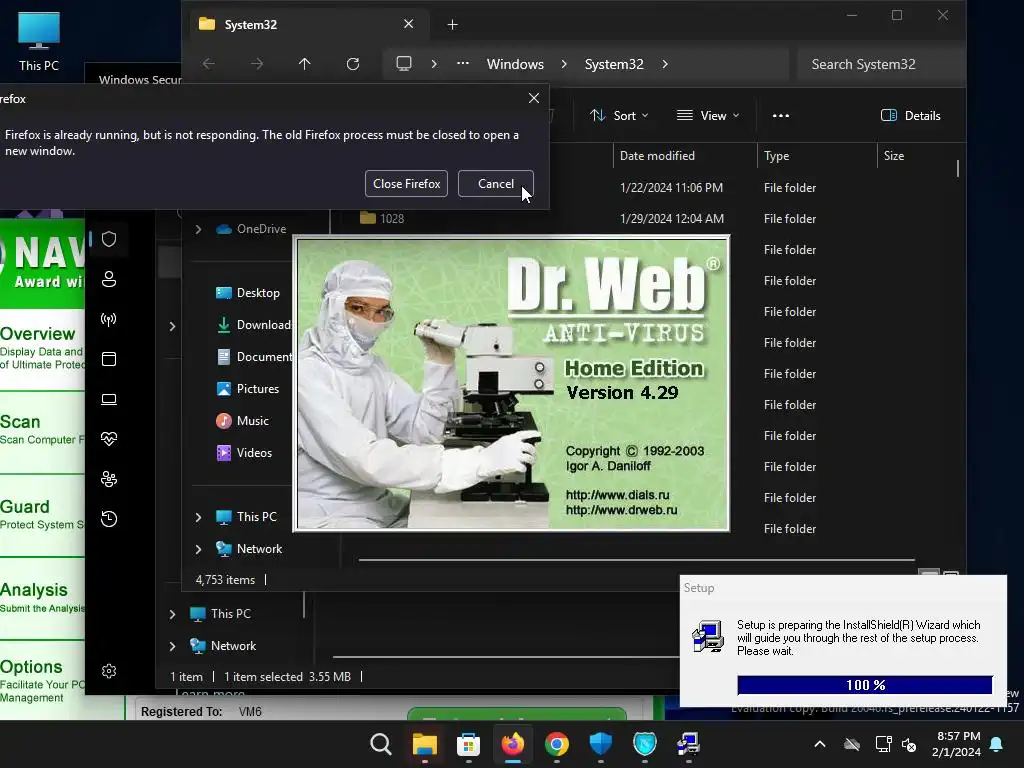
Task: Open Windows Security settings gear icon
Action: (109, 671)
